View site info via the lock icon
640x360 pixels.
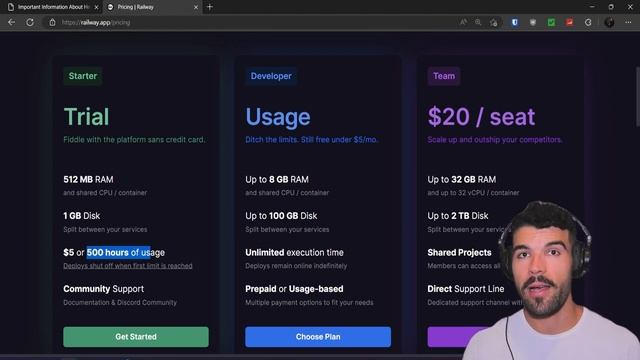click(52, 22)
